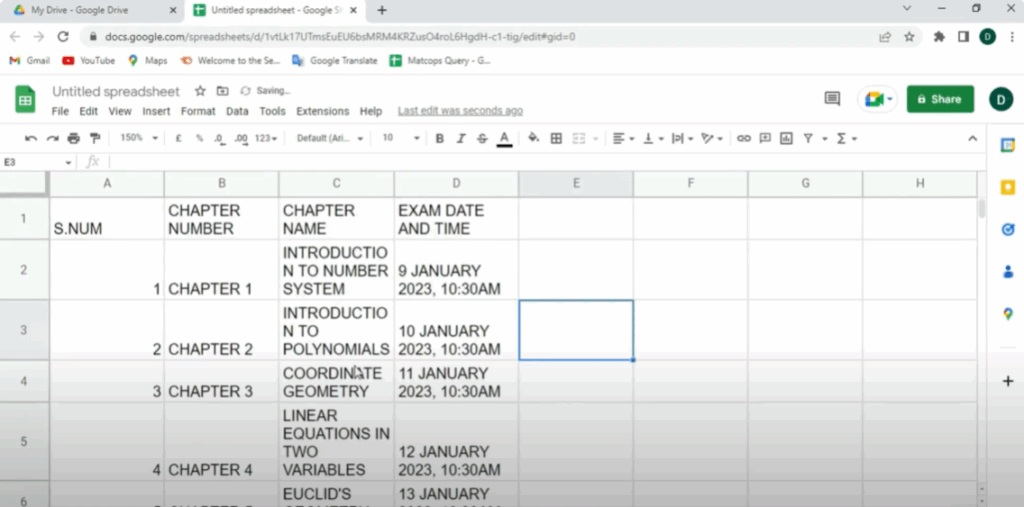This screenshot has width=1024, height=507.
Task: Open the font size dropdown
Action: point(399,138)
